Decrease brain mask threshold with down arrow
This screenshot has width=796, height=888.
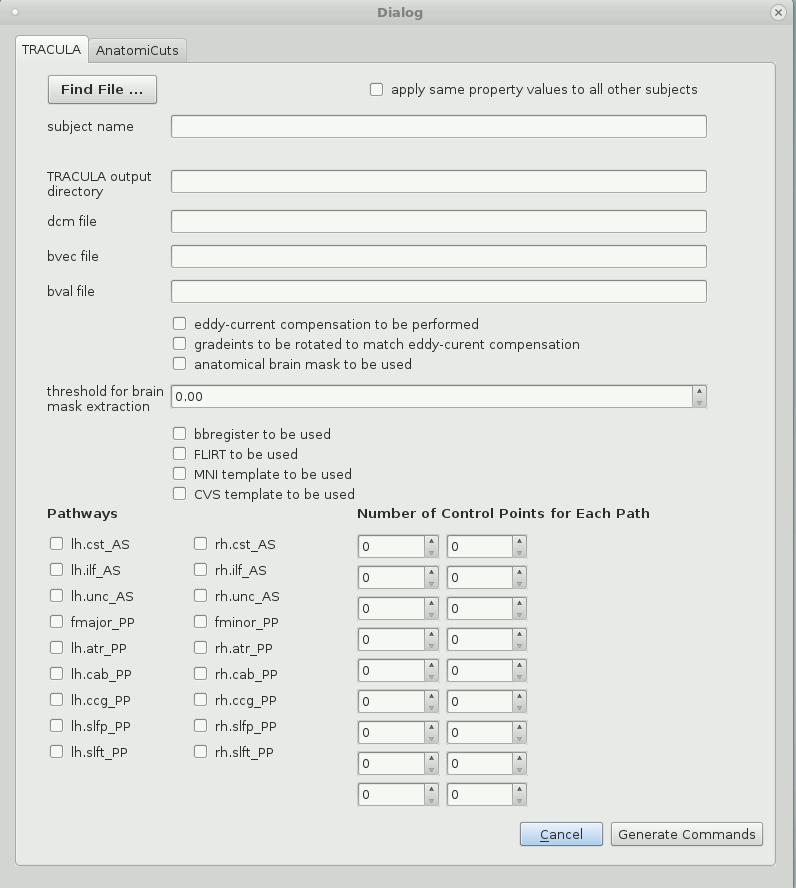point(699,402)
